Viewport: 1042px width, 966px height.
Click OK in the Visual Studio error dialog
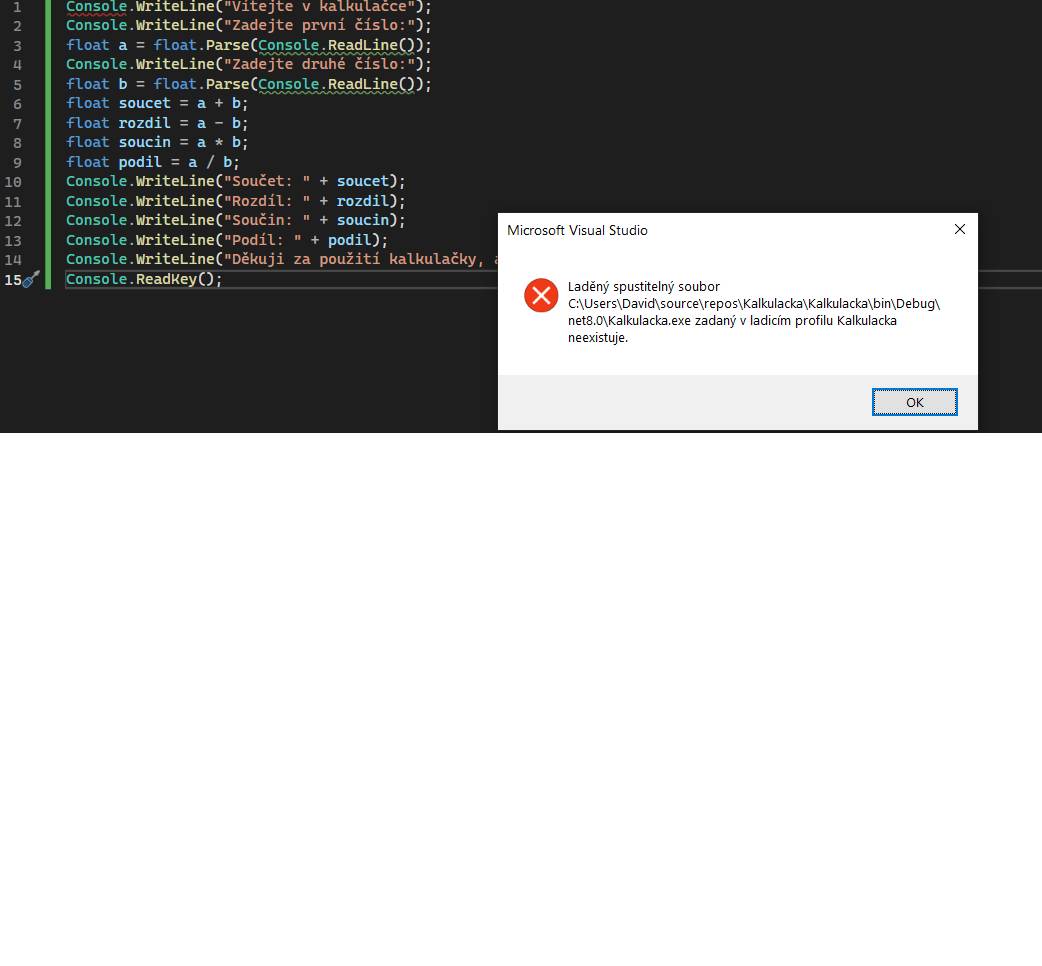pyautogui.click(x=914, y=402)
